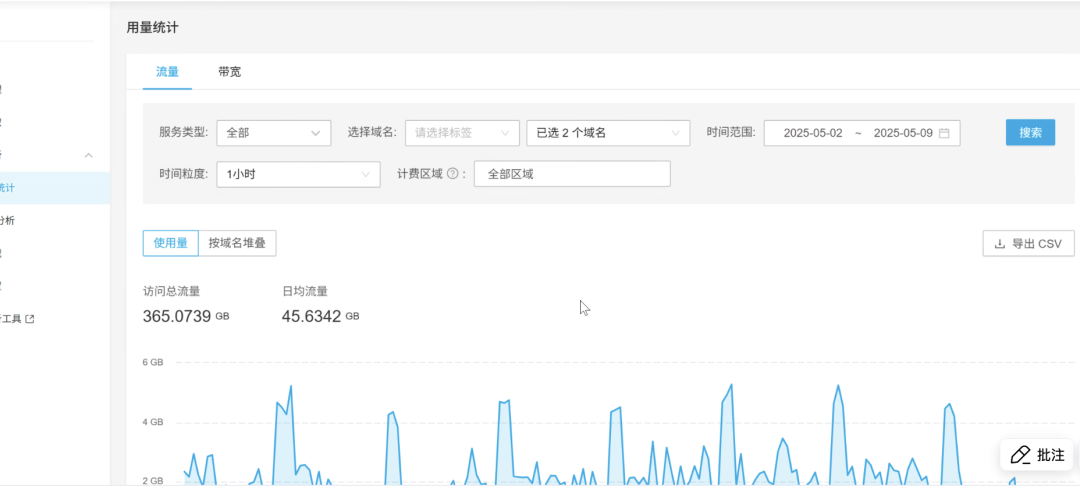Click the 全部区域 billing region field
1080x493 pixels.
click(x=572, y=174)
